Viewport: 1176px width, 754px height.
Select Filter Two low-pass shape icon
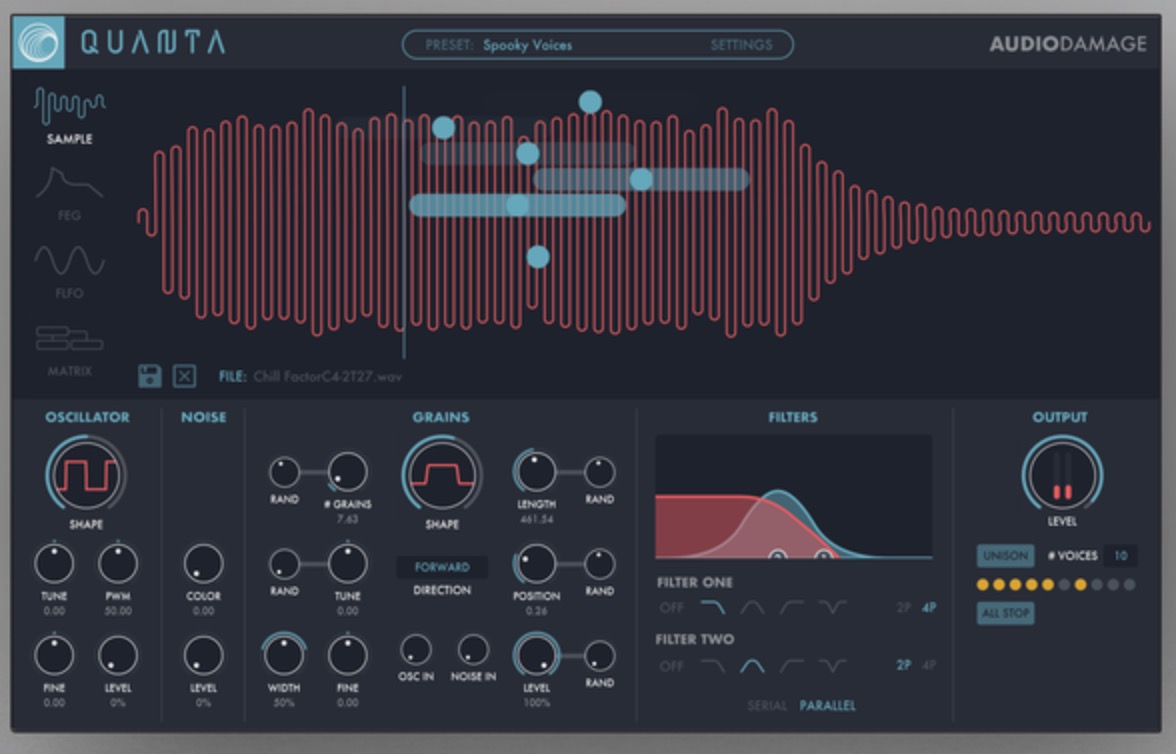pyautogui.click(x=712, y=665)
